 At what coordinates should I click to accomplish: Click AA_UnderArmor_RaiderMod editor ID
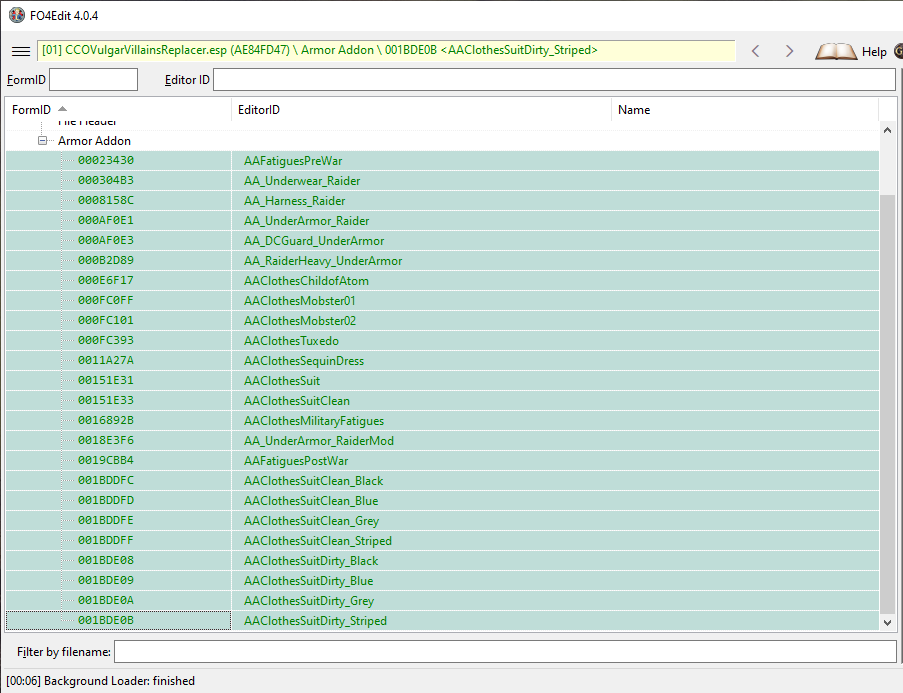point(318,441)
